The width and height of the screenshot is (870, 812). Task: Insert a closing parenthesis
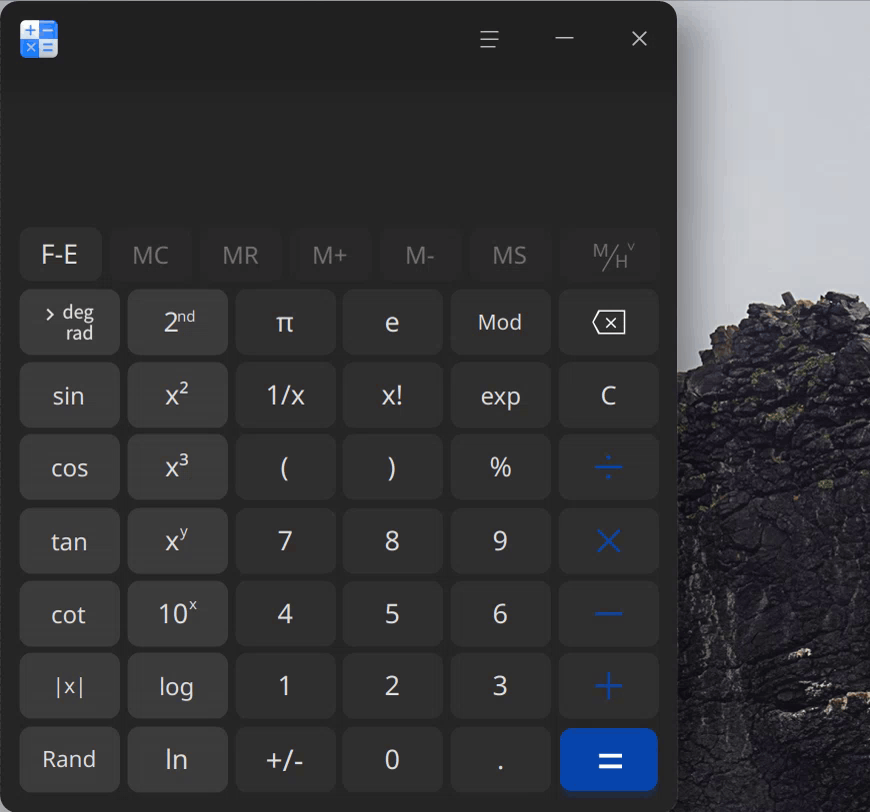392,467
